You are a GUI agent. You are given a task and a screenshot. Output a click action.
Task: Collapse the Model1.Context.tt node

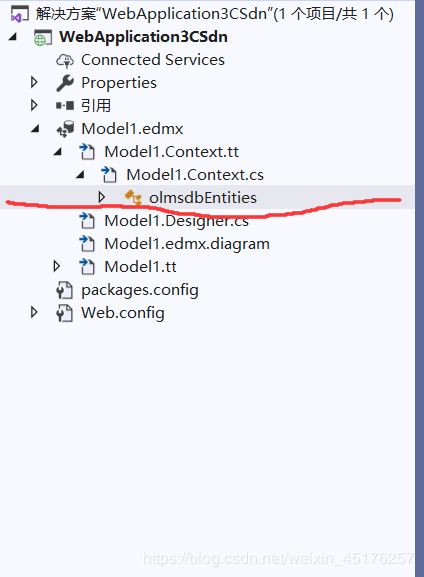(58, 152)
